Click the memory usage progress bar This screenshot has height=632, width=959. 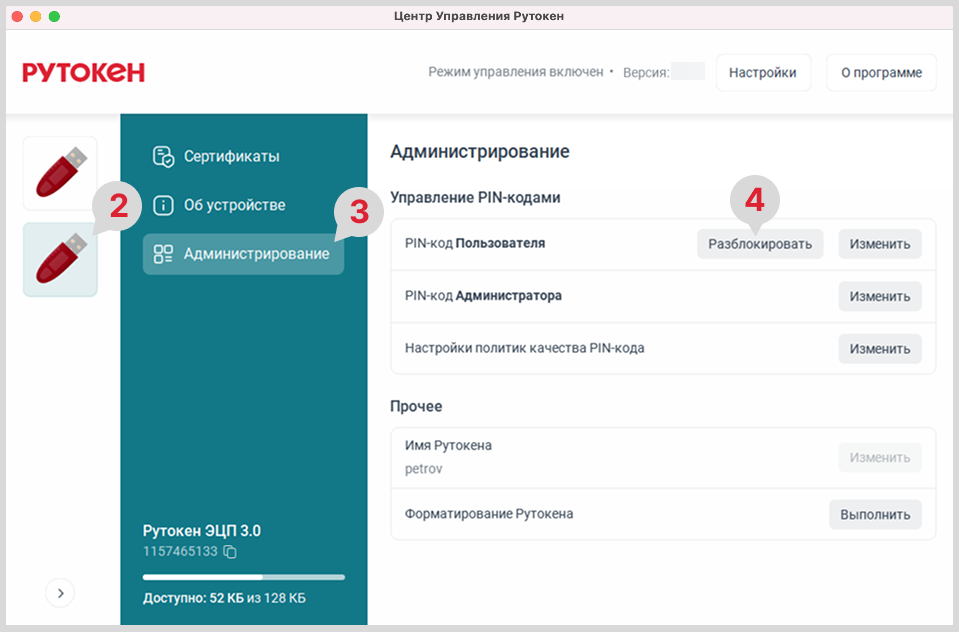pos(243,577)
